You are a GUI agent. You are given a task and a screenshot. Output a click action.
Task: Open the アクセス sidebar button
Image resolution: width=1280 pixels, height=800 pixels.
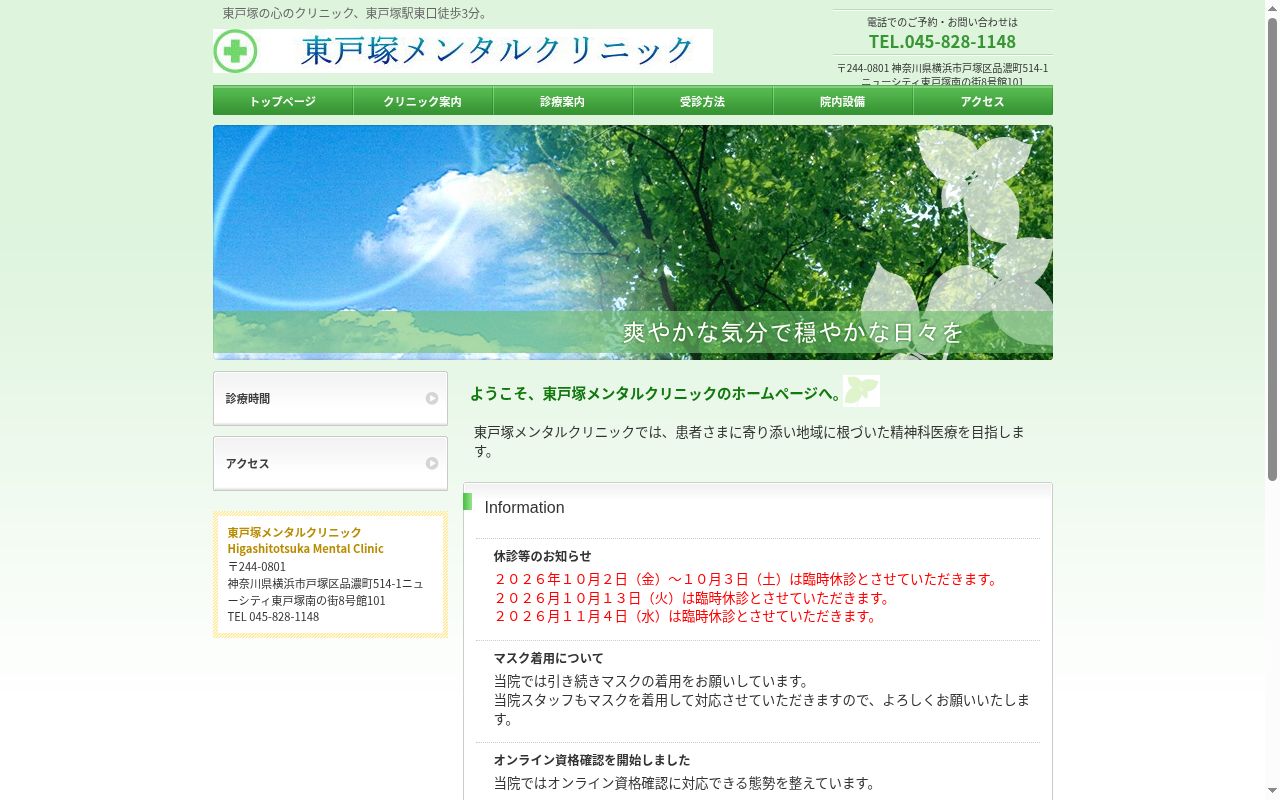pyautogui.click(x=330, y=463)
